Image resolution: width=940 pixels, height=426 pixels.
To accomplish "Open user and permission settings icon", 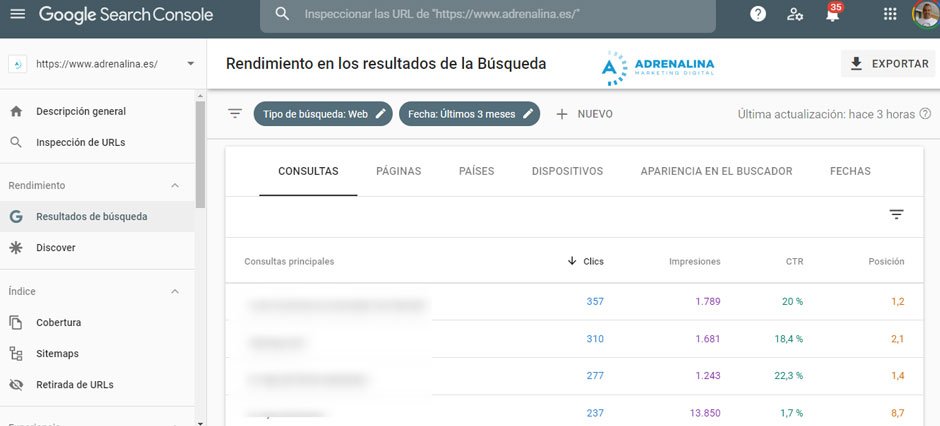I will (x=795, y=14).
